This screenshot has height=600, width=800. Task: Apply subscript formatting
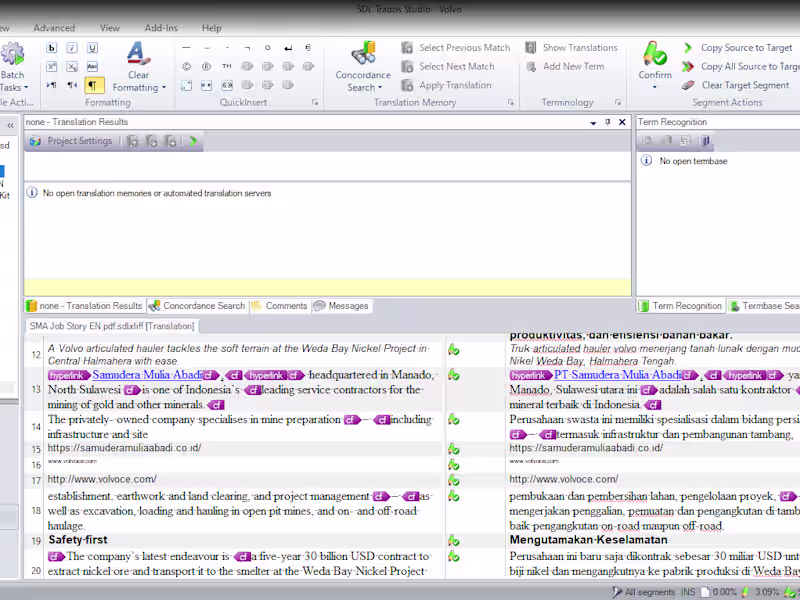tap(72, 66)
